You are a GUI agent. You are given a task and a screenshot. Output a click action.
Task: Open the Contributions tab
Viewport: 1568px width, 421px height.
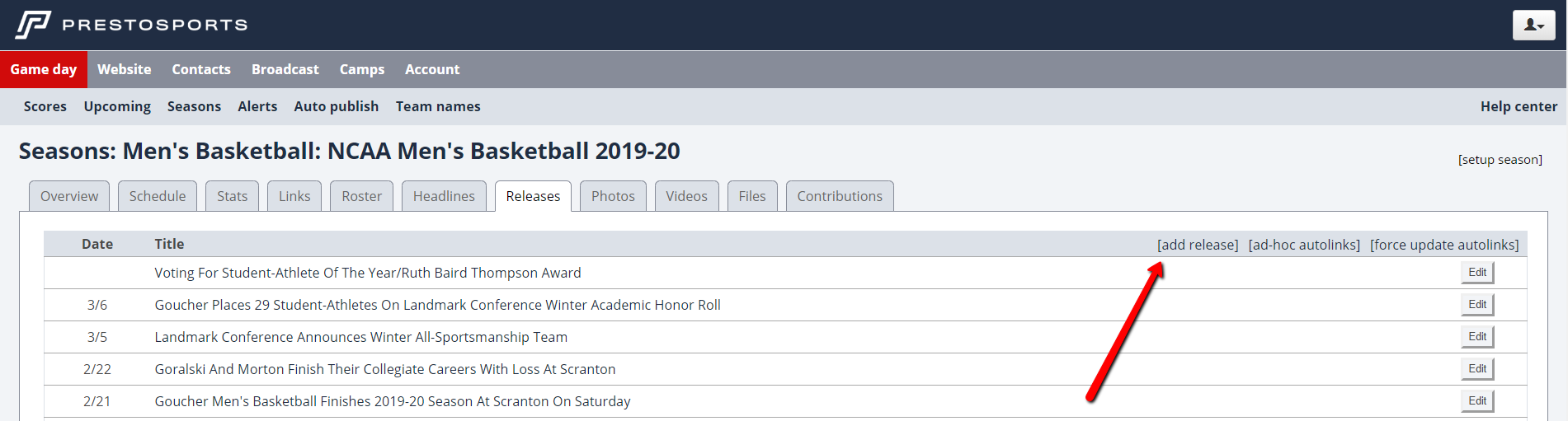click(x=839, y=197)
